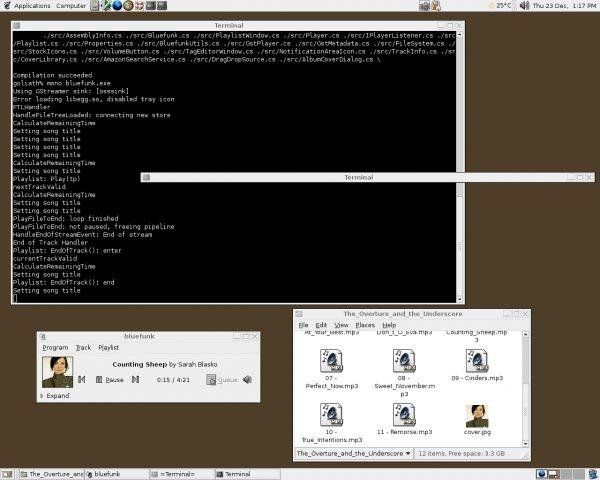Open the folder location dropdown in file browser
This screenshot has height=480, width=600.
coord(354,453)
